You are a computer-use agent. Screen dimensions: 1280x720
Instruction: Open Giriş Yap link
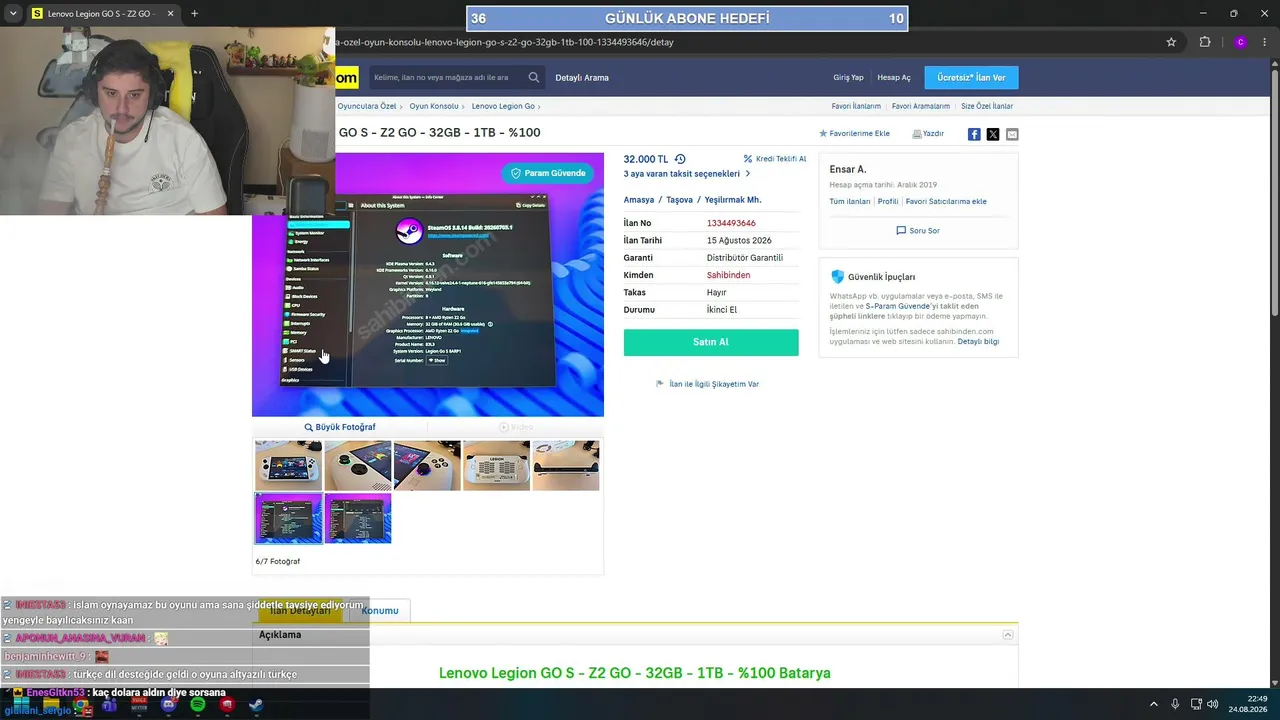(x=848, y=77)
